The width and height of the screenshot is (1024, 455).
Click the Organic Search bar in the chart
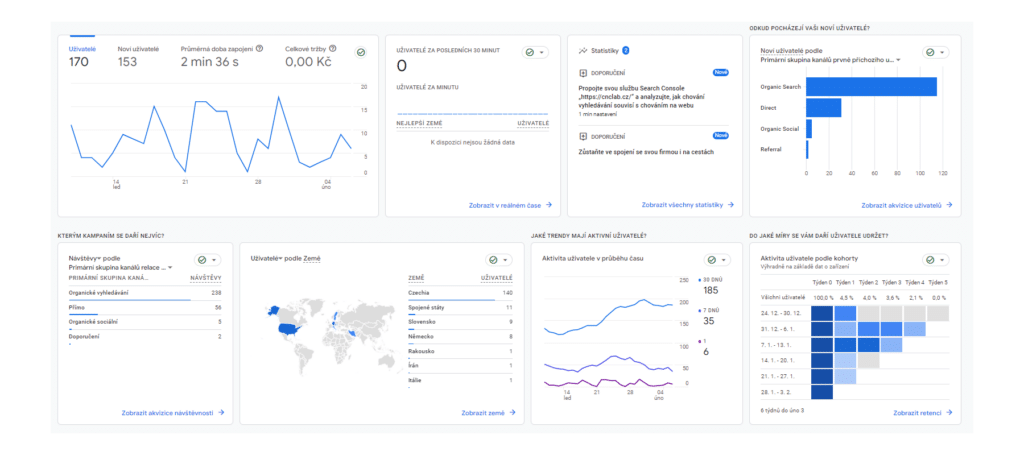tap(871, 87)
